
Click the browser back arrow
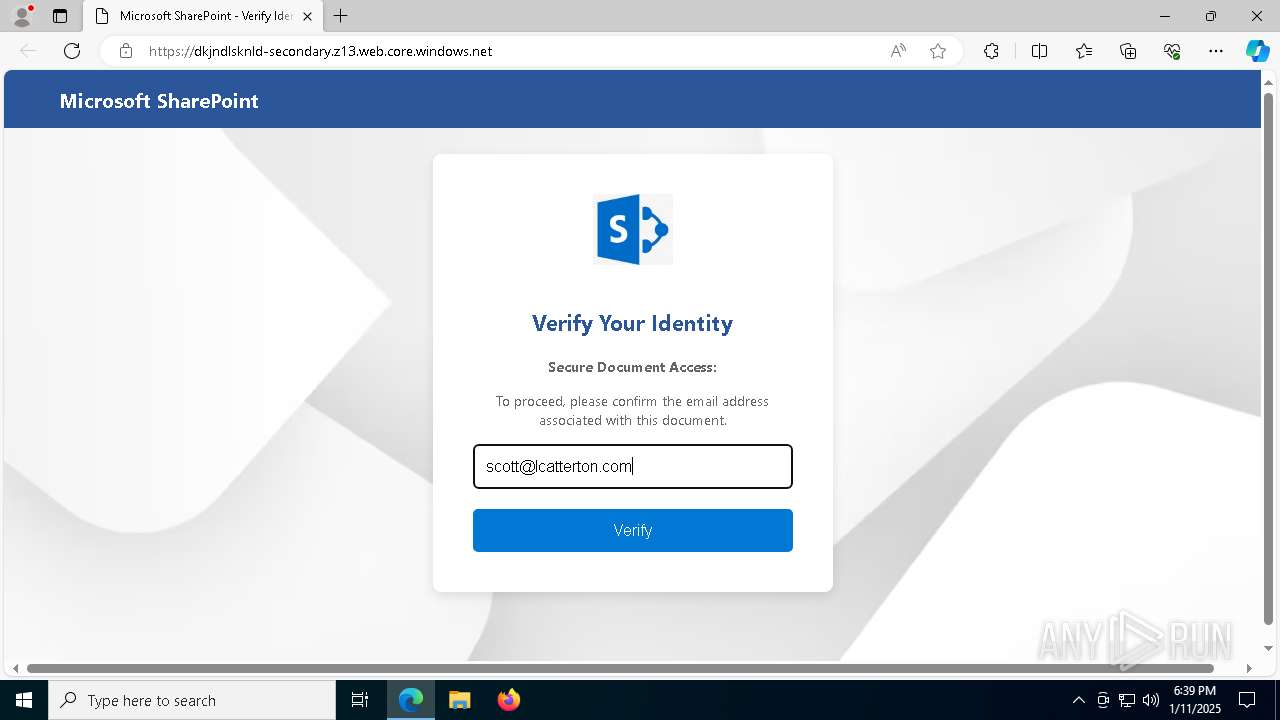[28, 51]
